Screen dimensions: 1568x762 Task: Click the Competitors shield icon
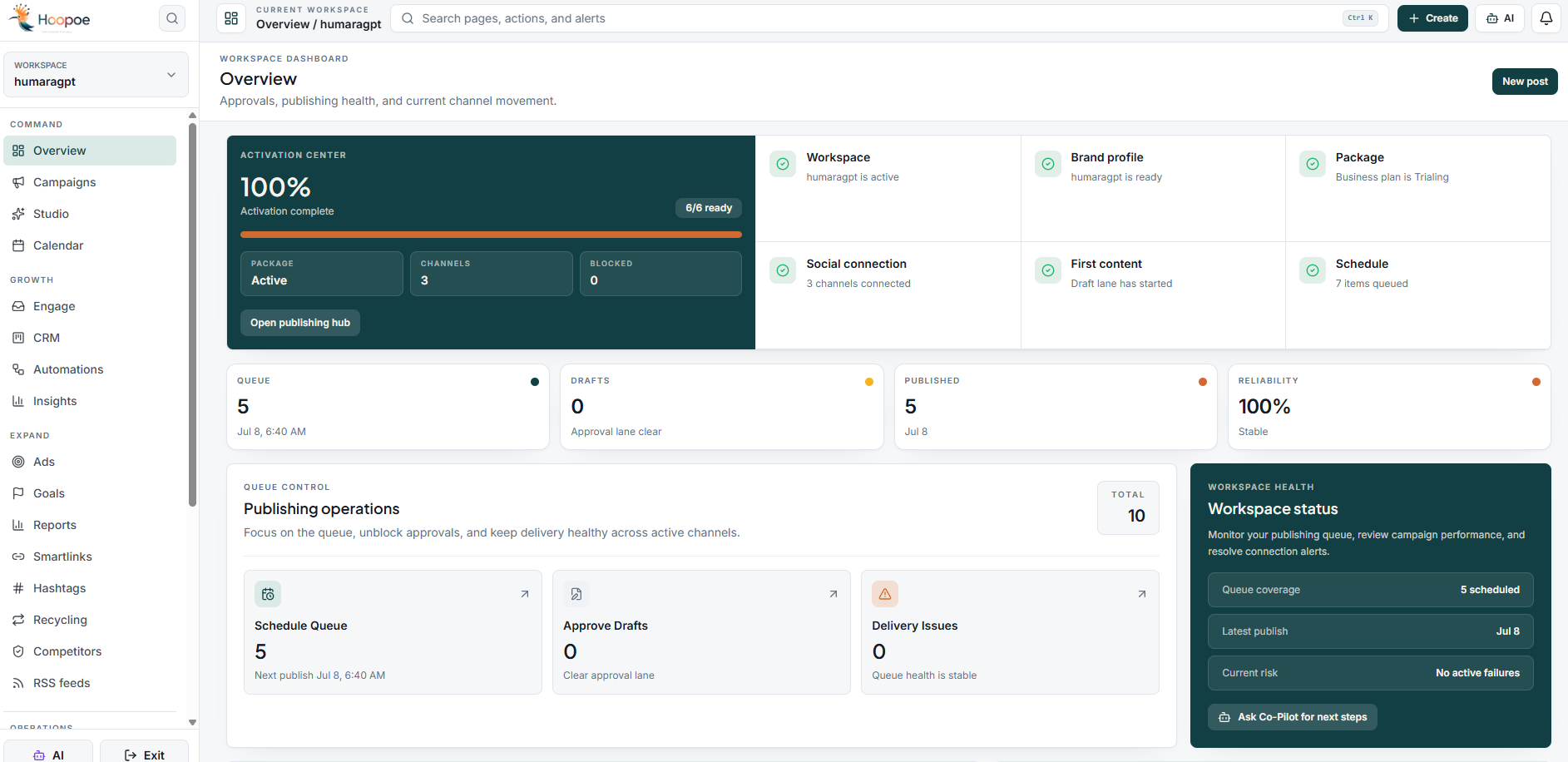[x=18, y=651]
